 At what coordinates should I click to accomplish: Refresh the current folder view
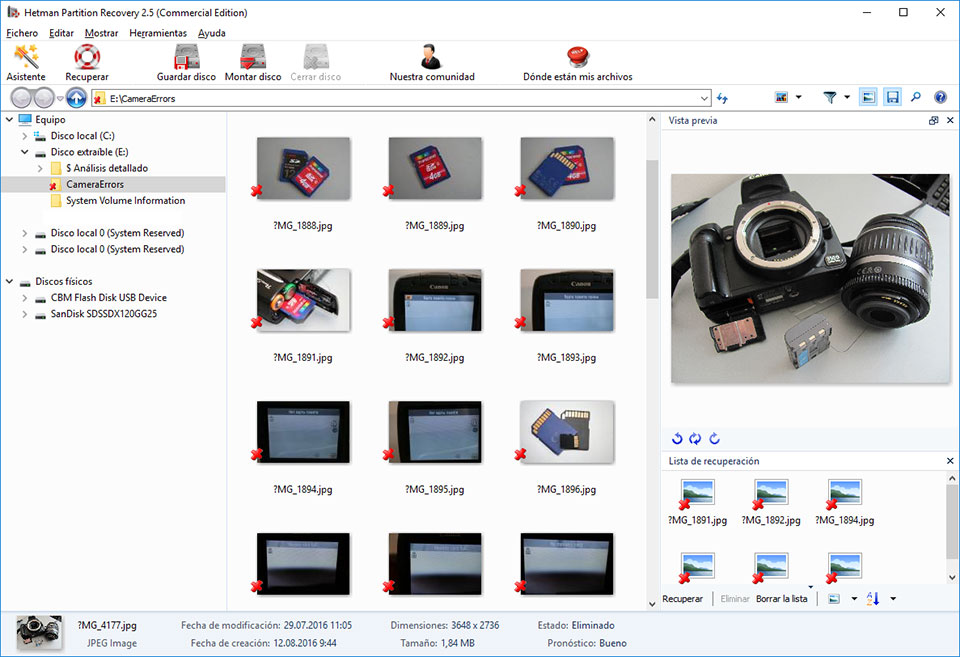pos(722,97)
